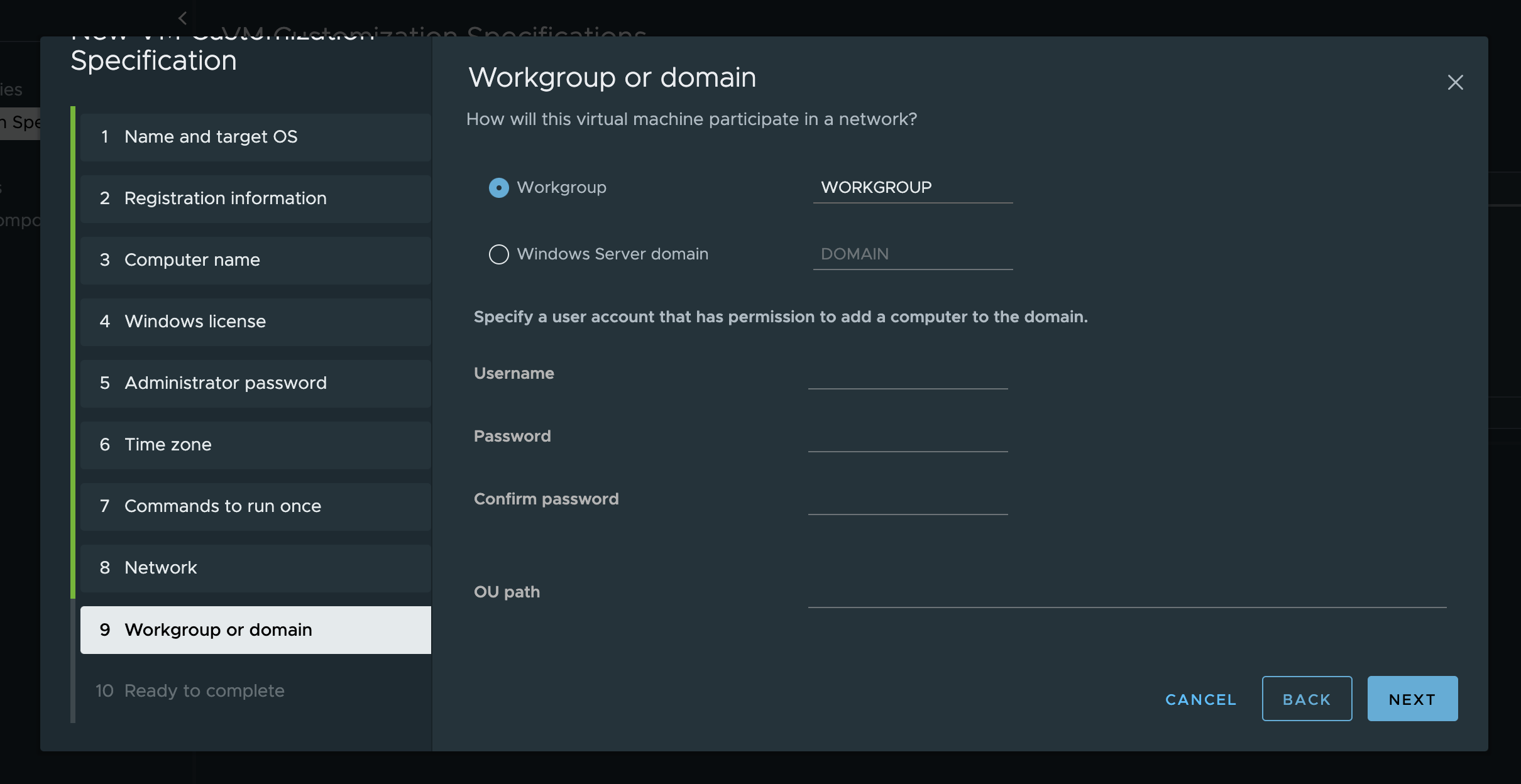Screen dimensions: 1521x784
Task: Select the Workgroup radio button
Action: coord(498,188)
